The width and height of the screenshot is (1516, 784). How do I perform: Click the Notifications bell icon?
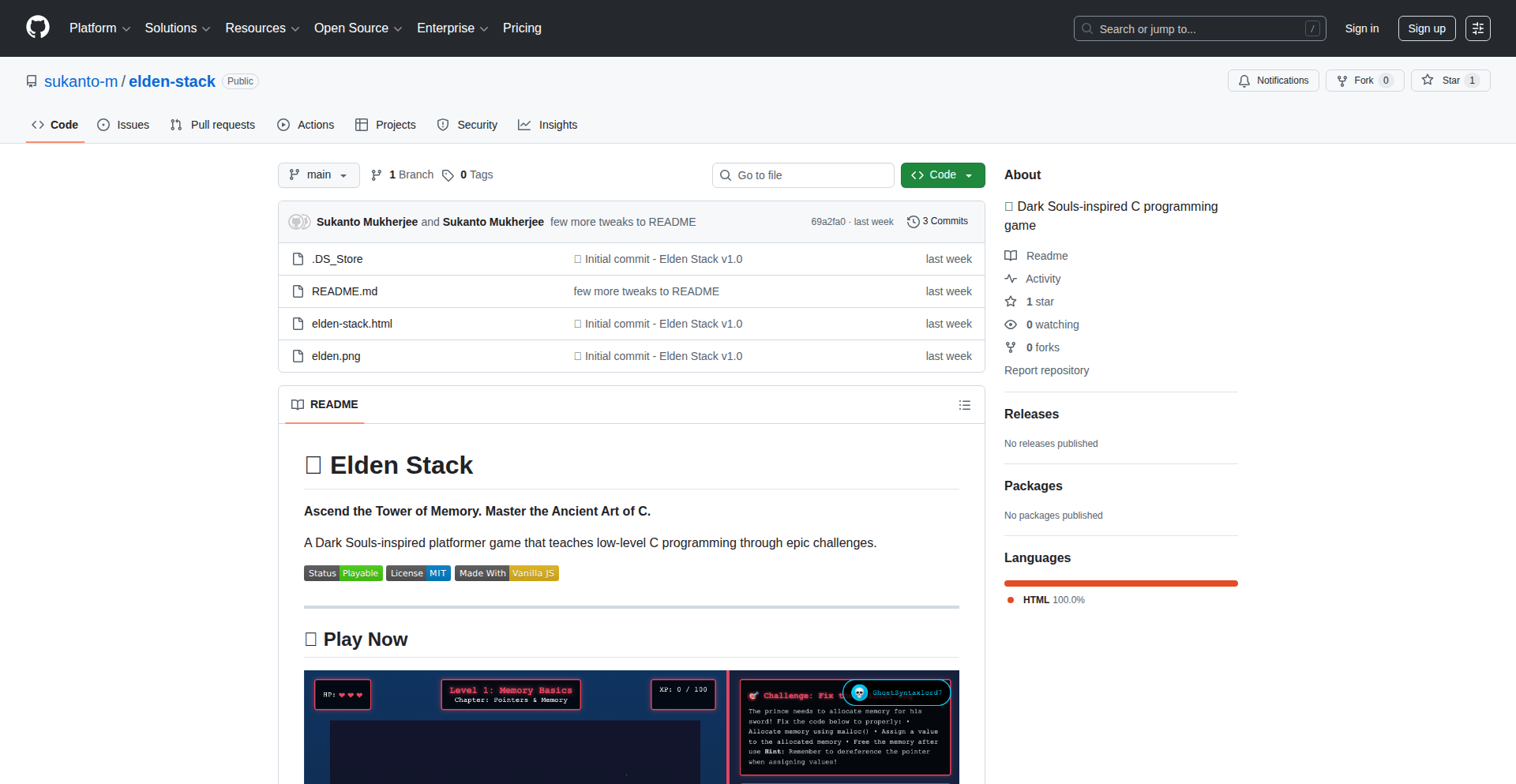[1244, 80]
